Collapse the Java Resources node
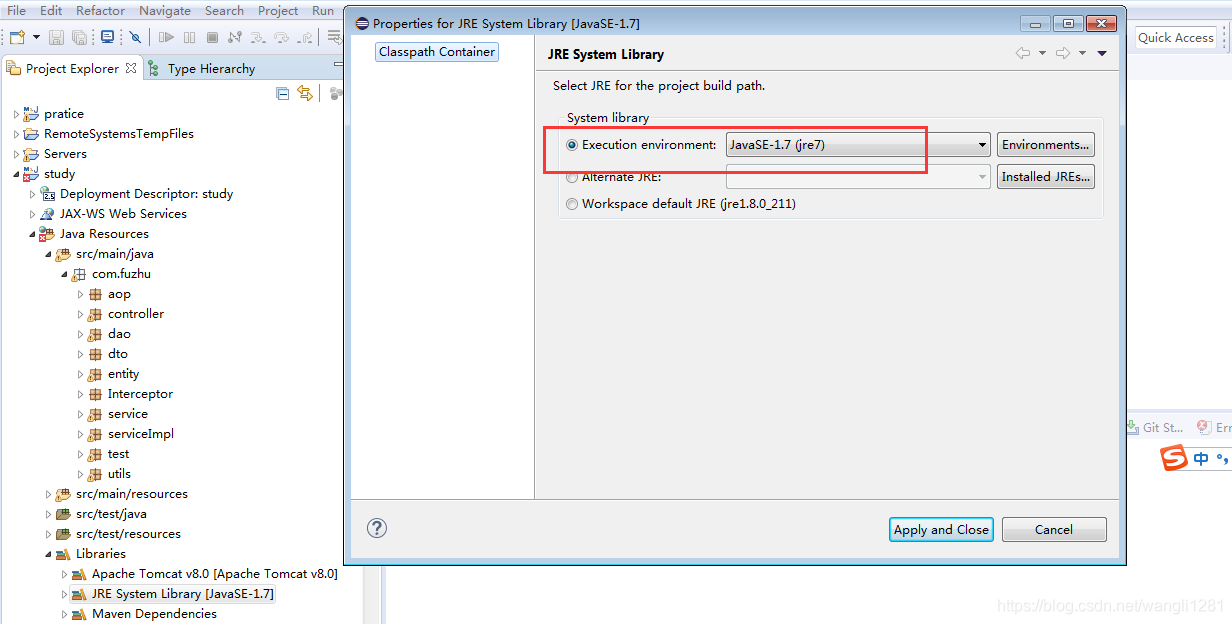This screenshot has height=624, width=1232. [32, 234]
